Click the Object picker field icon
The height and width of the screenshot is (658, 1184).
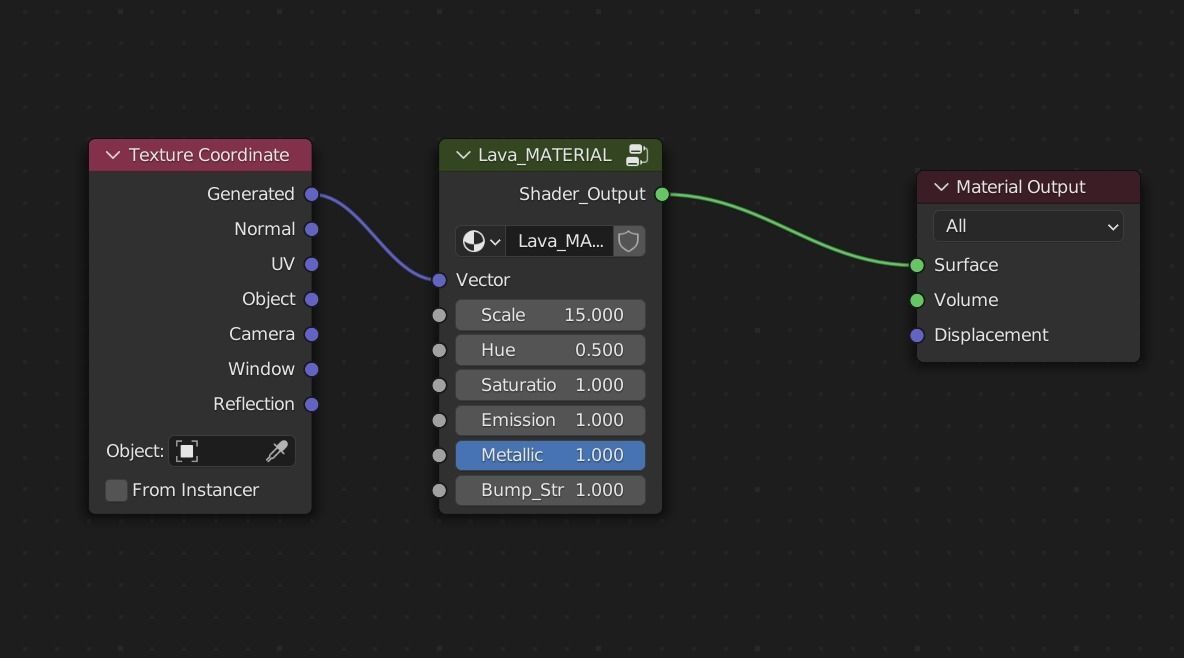pyautogui.click(x=187, y=451)
